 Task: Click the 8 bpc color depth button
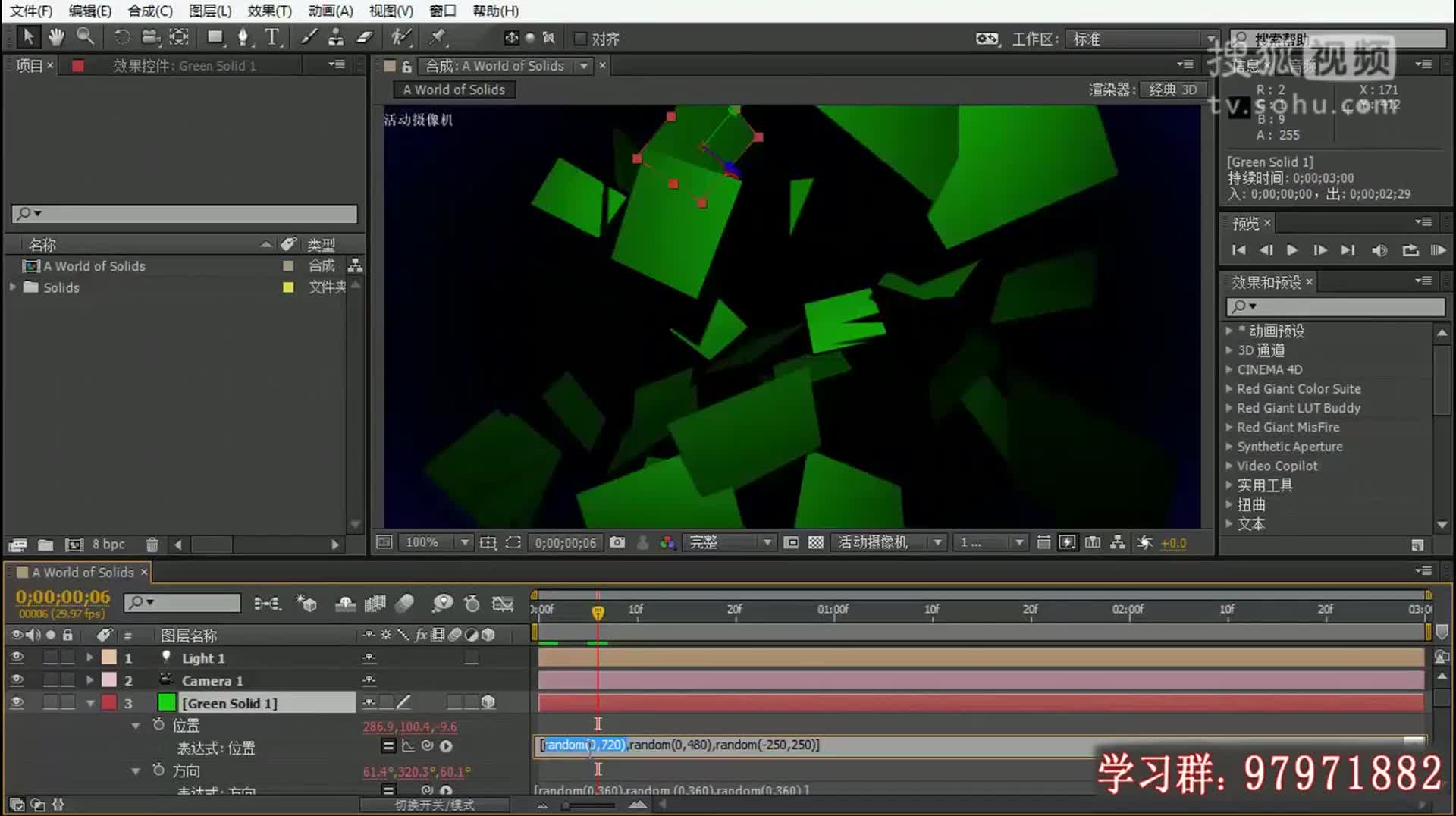point(108,545)
